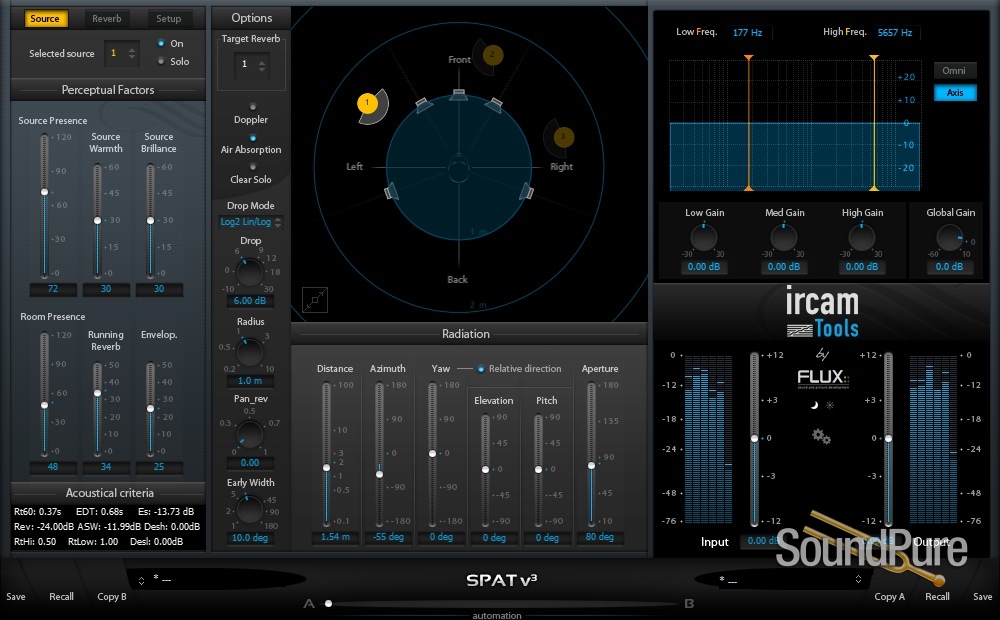Screen dimensions: 1000x620
Task: Open the Drop Mode Log2 Lin/Log dropdown
Action: point(251,222)
